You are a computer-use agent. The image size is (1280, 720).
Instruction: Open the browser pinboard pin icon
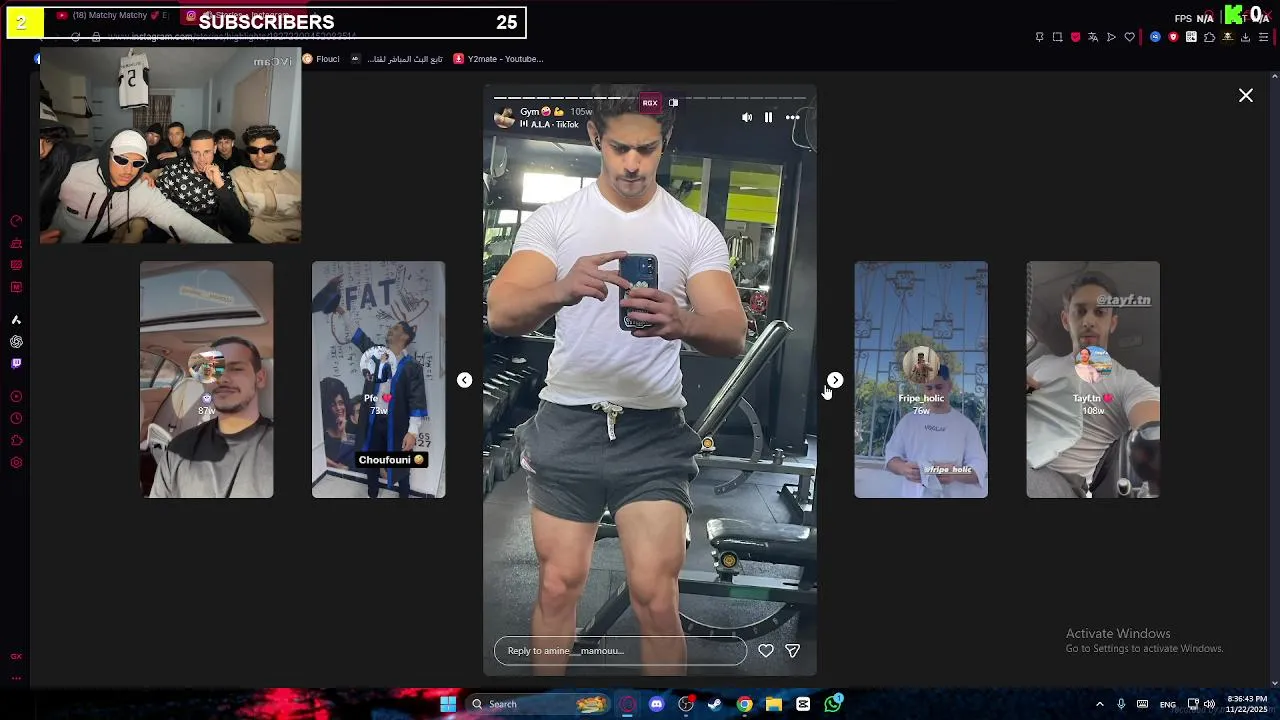click(x=1039, y=37)
